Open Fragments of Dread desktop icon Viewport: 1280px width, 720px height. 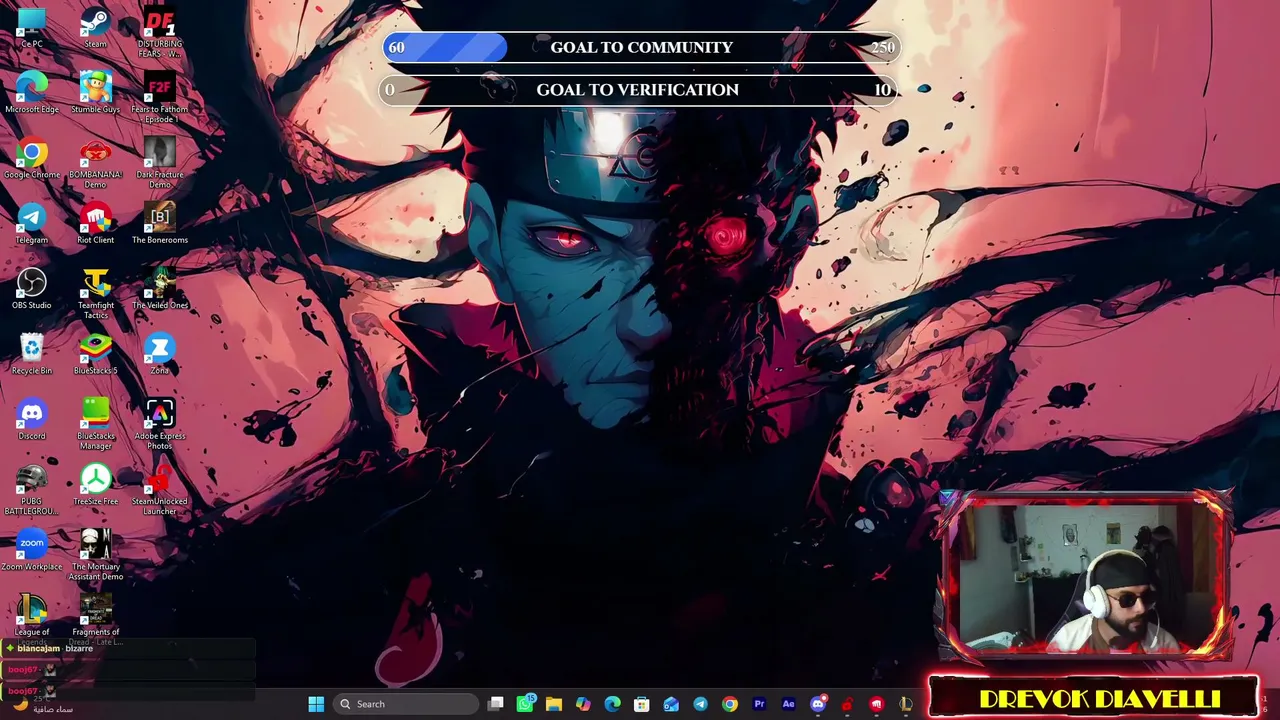pos(95,618)
